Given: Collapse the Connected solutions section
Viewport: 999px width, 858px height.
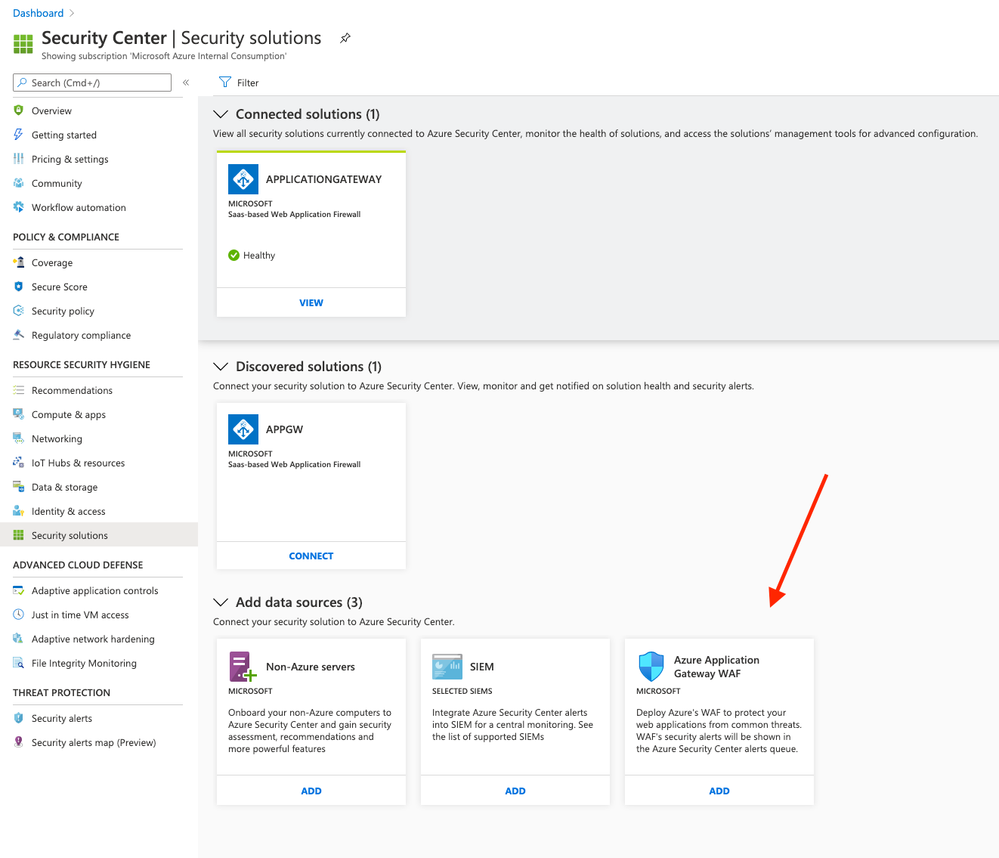Looking at the screenshot, I should pos(220,114).
